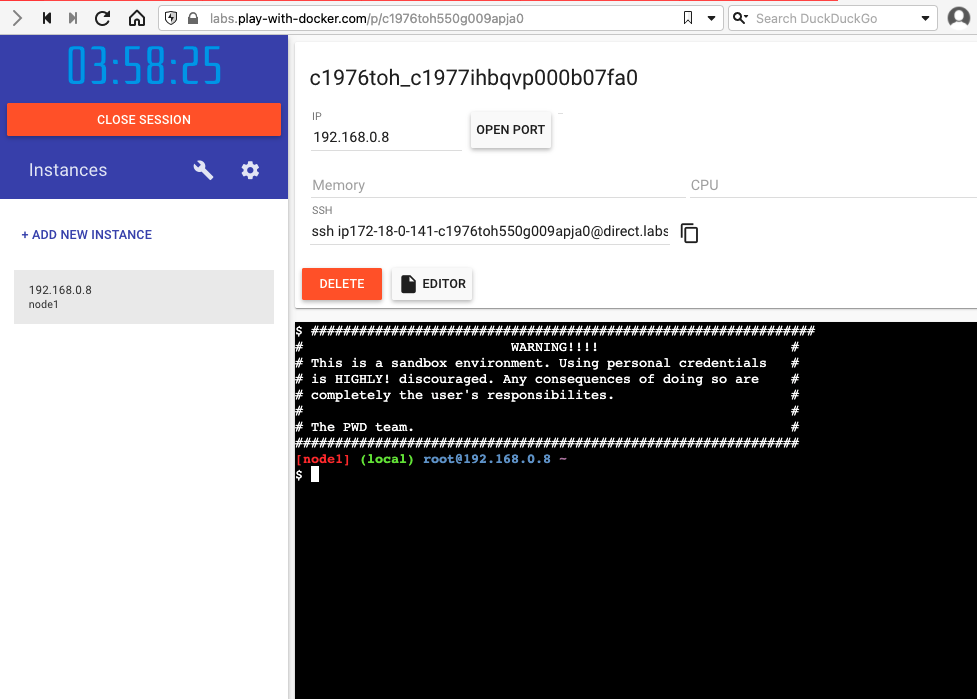The image size is (977, 699).
Task: Click the address bar URL
Action: (366, 19)
